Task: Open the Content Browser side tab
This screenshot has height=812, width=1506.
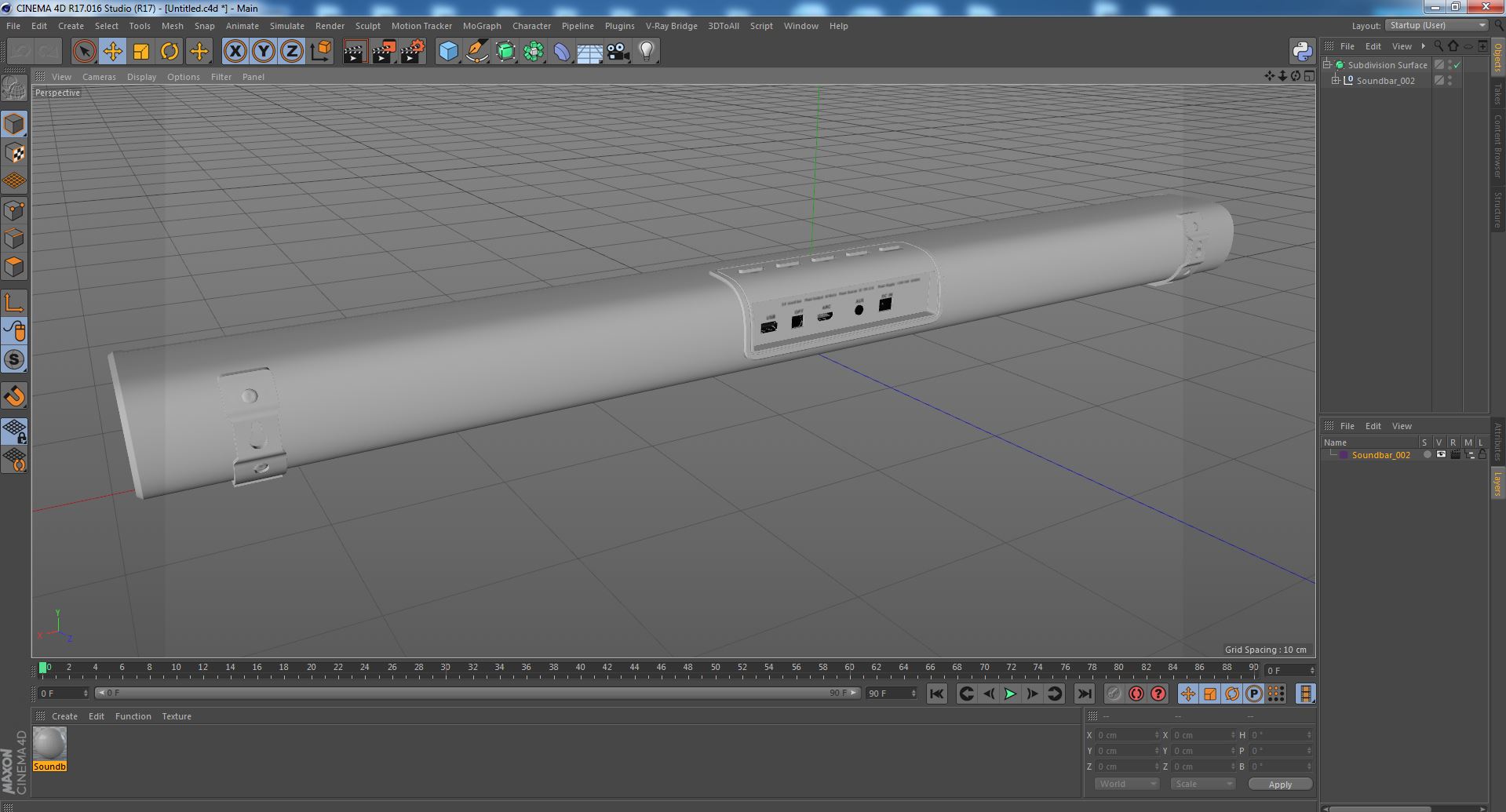Action: click(1497, 146)
